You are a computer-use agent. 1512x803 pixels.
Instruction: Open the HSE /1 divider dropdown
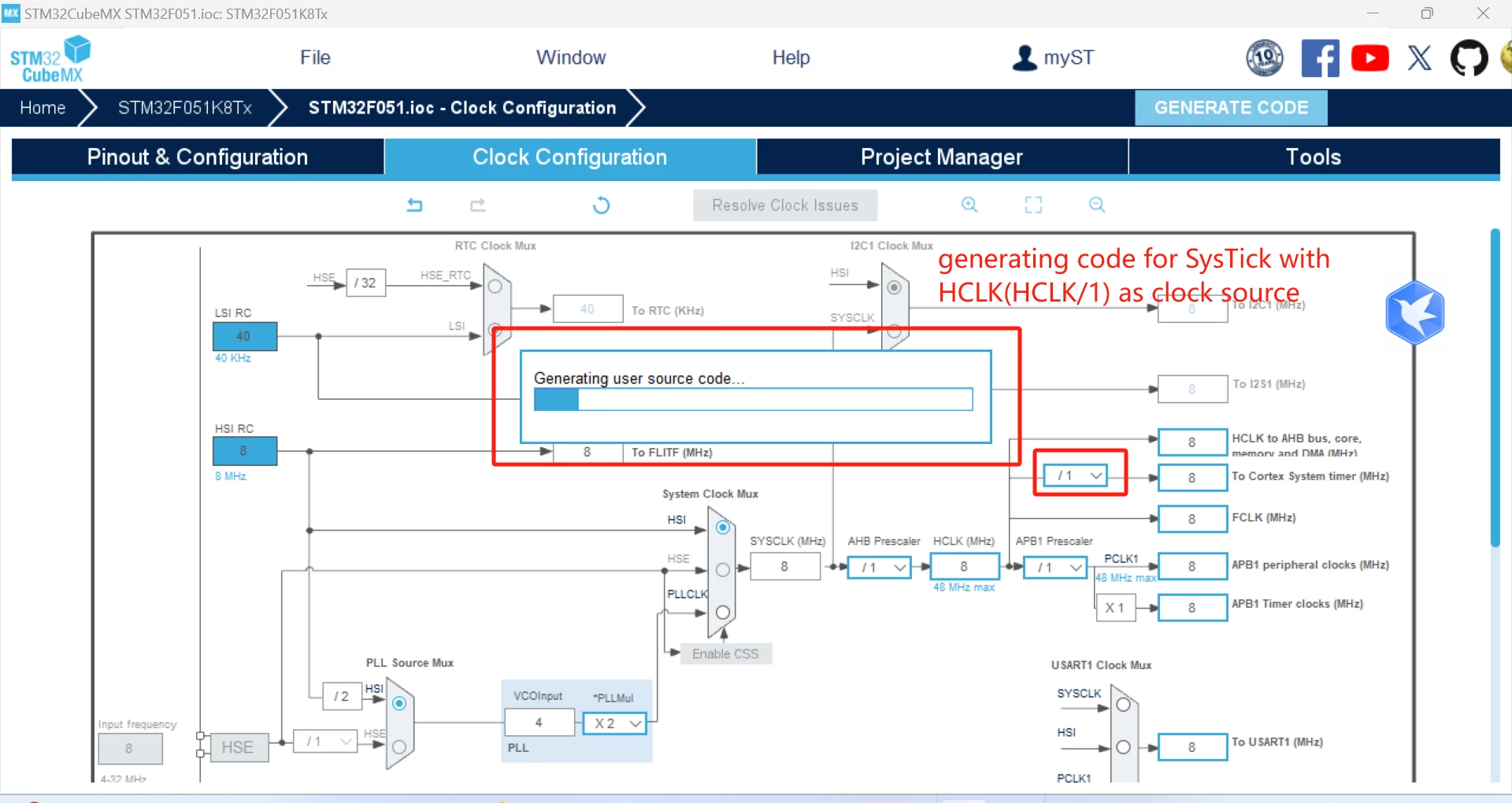pyautogui.click(x=326, y=741)
